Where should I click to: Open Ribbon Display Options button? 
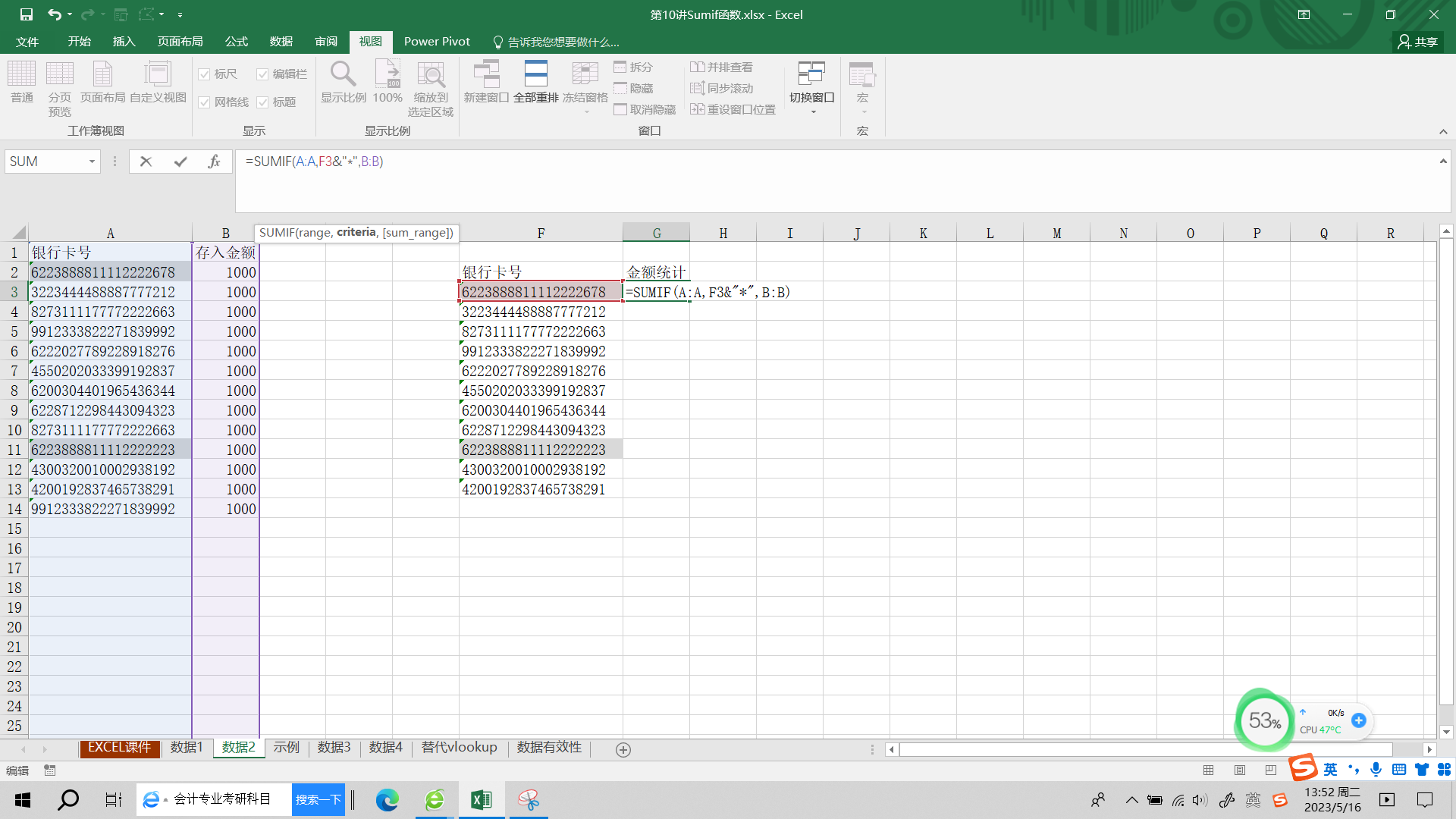pos(1304,14)
